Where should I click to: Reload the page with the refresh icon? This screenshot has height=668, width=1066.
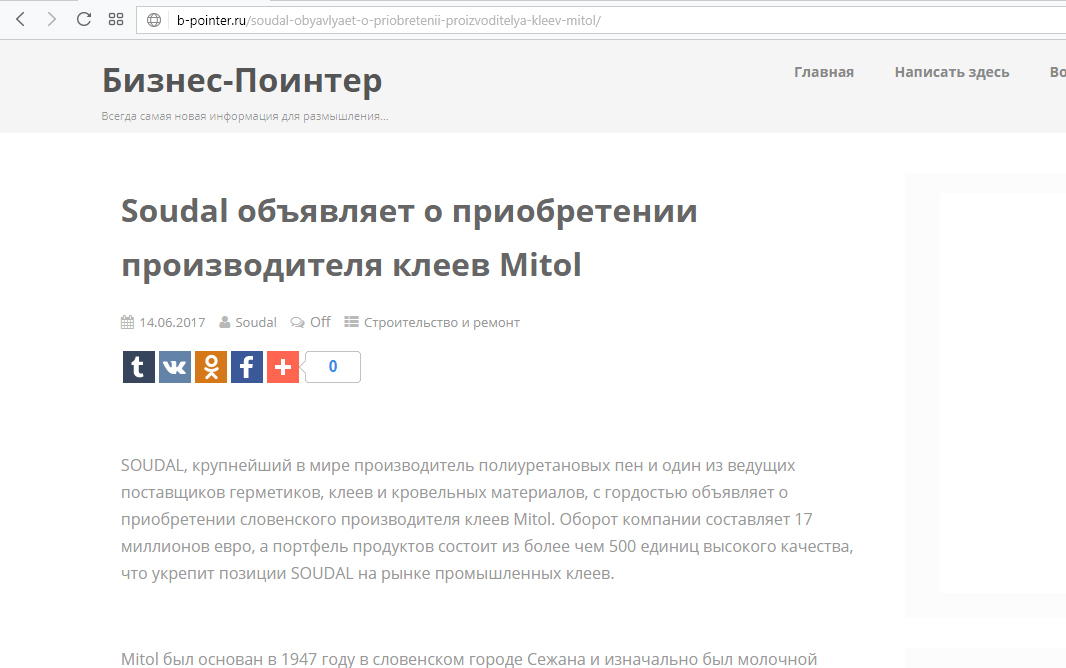pyautogui.click(x=84, y=20)
